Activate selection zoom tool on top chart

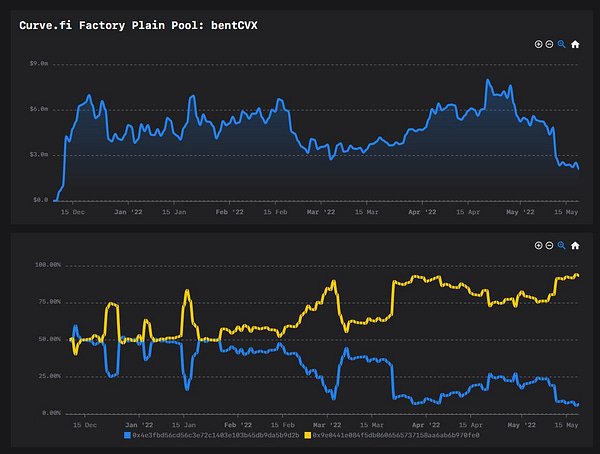point(561,44)
